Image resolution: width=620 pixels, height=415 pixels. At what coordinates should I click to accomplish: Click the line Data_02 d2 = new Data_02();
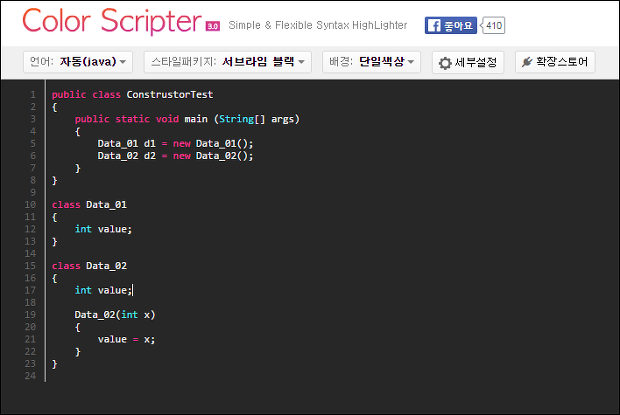pos(175,156)
